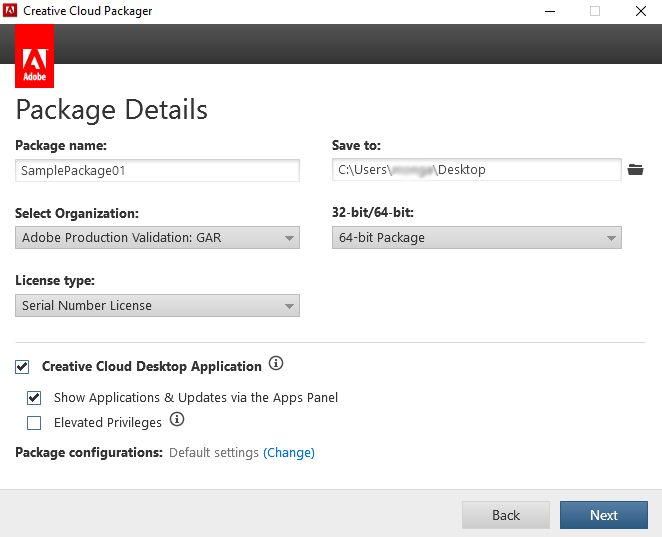Click the Adobe logo in the header
Screen dimensions: 662x537
point(34,56)
